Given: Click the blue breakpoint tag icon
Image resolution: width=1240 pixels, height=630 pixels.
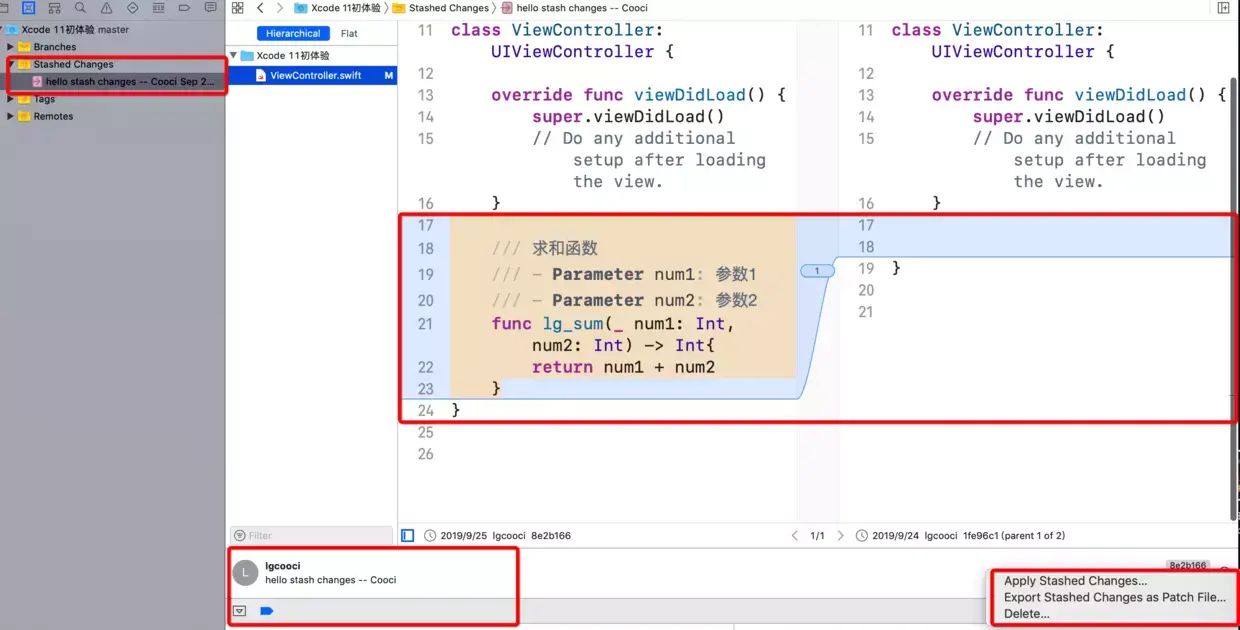Looking at the screenshot, I should point(266,611).
